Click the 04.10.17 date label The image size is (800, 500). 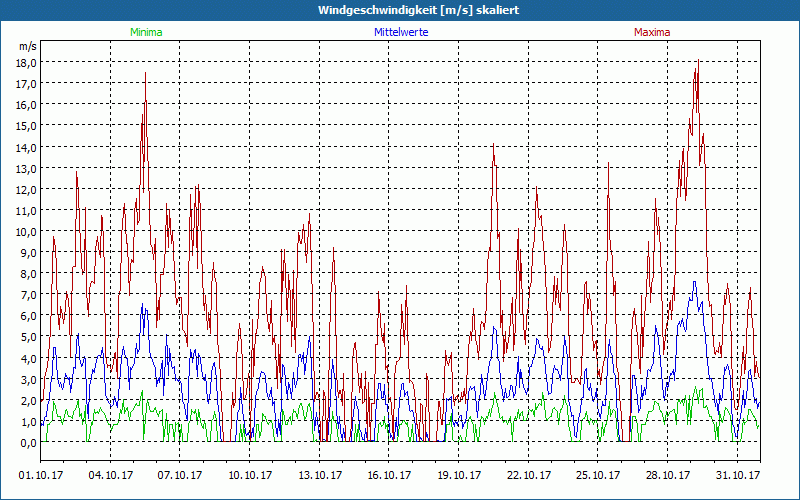(111, 475)
